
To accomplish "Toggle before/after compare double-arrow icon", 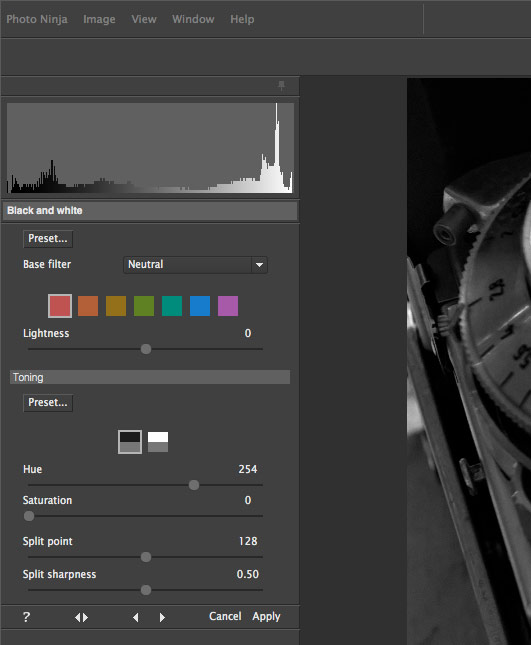I will click(x=81, y=617).
